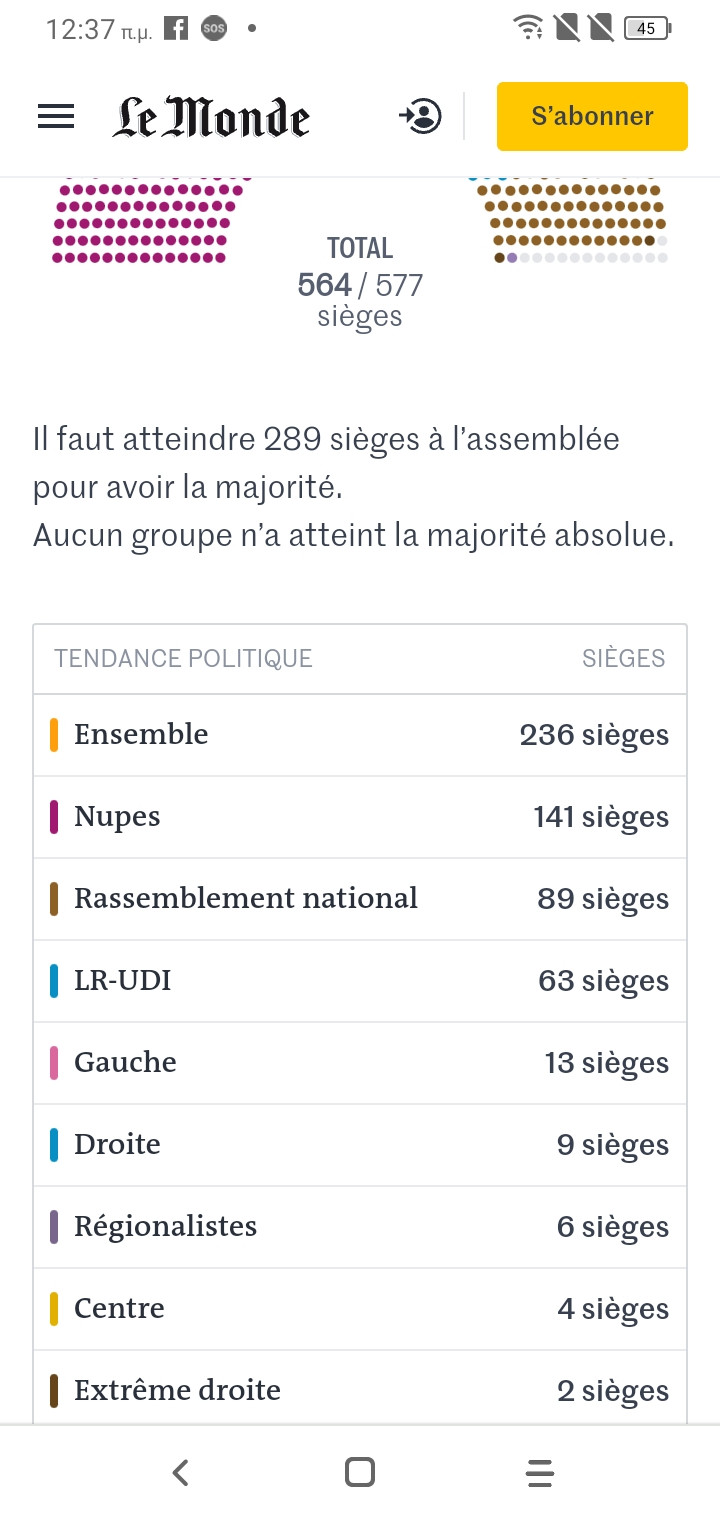720x1520 pixels.
Task: Select the Ensemble row in the table
Action: [360, 735]
